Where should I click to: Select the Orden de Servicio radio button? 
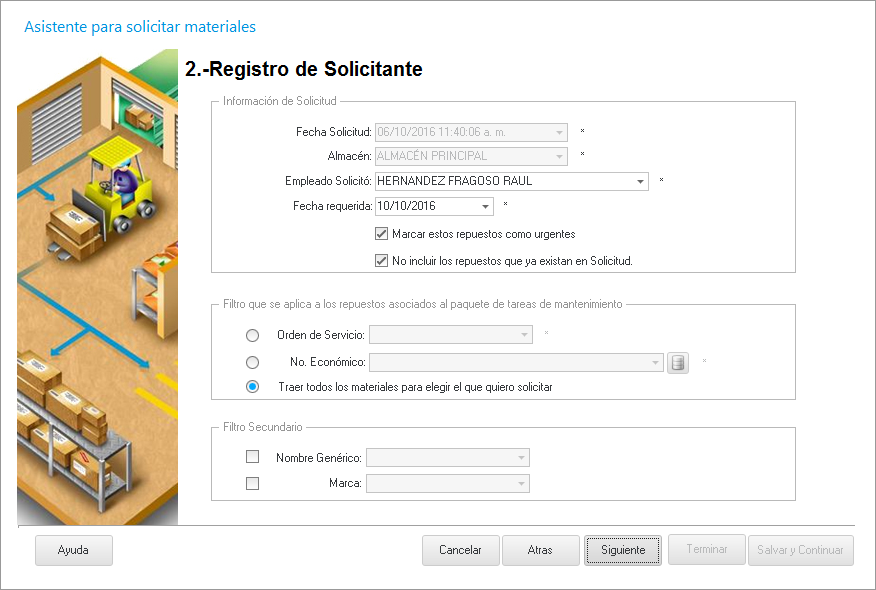pos(252,335)
